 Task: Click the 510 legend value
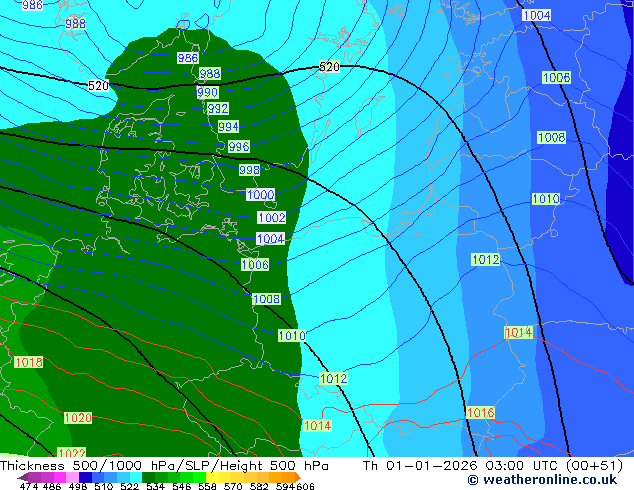(104, 486)
